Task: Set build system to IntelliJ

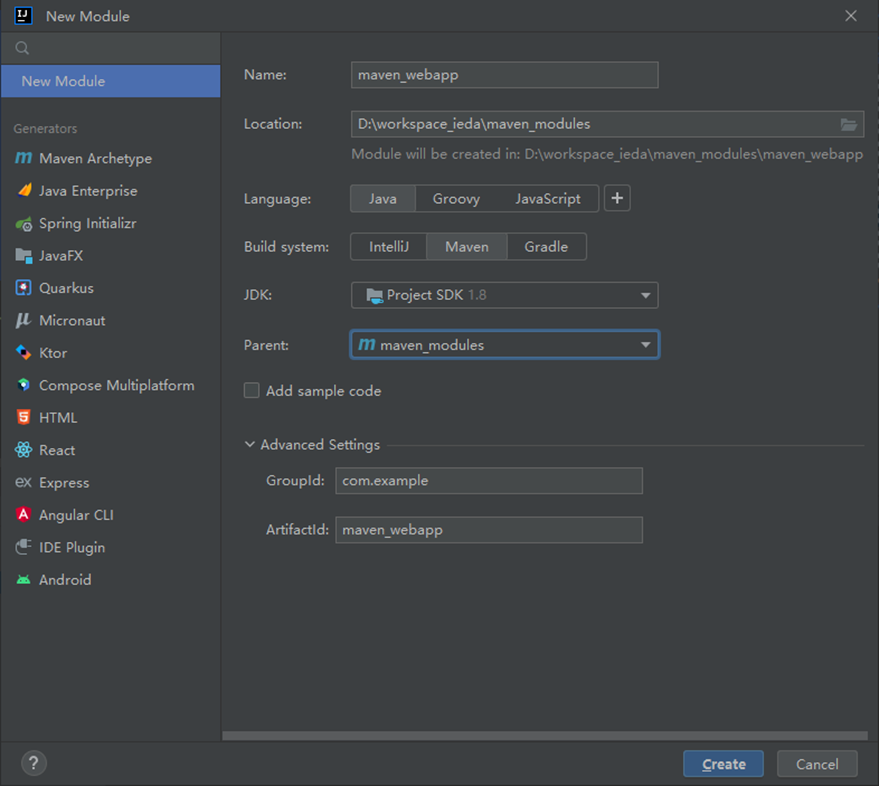Action: tap(388, 247)
